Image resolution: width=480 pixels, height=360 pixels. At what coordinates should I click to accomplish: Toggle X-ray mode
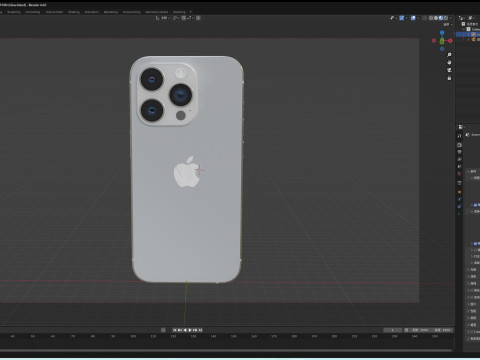coord(424,18)
